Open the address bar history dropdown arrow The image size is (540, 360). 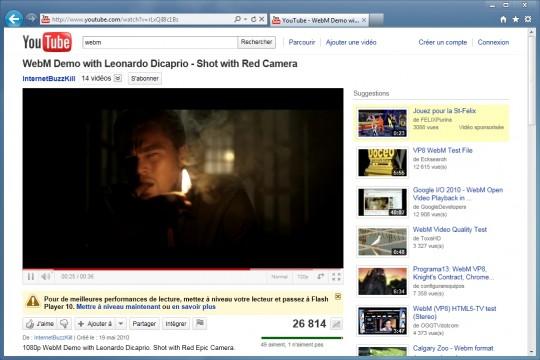246,19
